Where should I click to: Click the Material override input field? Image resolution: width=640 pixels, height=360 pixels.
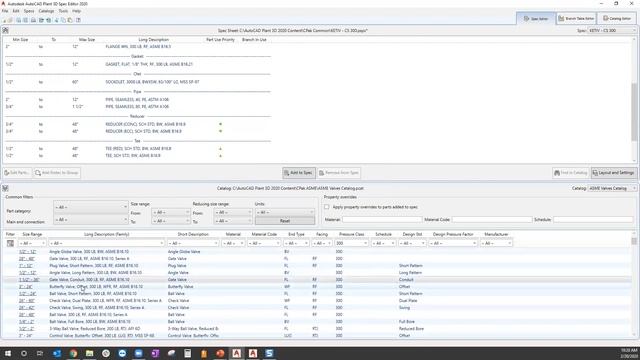(x=382, y=220)
